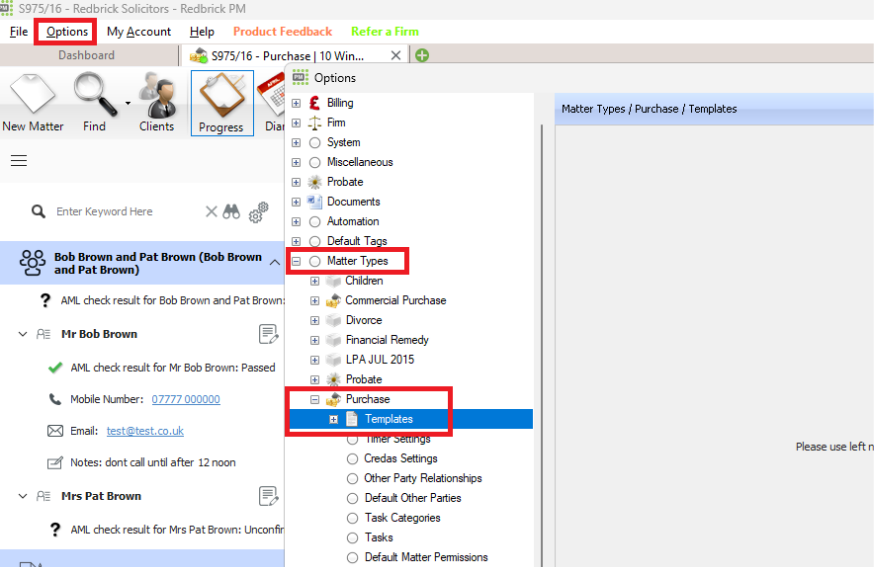Click the Documents icon in options tree

click(x=315, y=202)
